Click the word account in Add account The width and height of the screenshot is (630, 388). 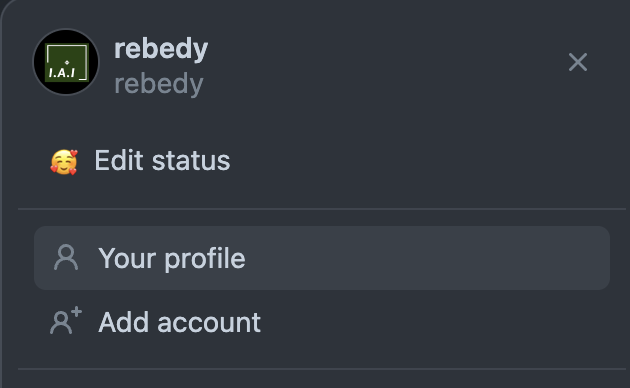pos(209,323)
